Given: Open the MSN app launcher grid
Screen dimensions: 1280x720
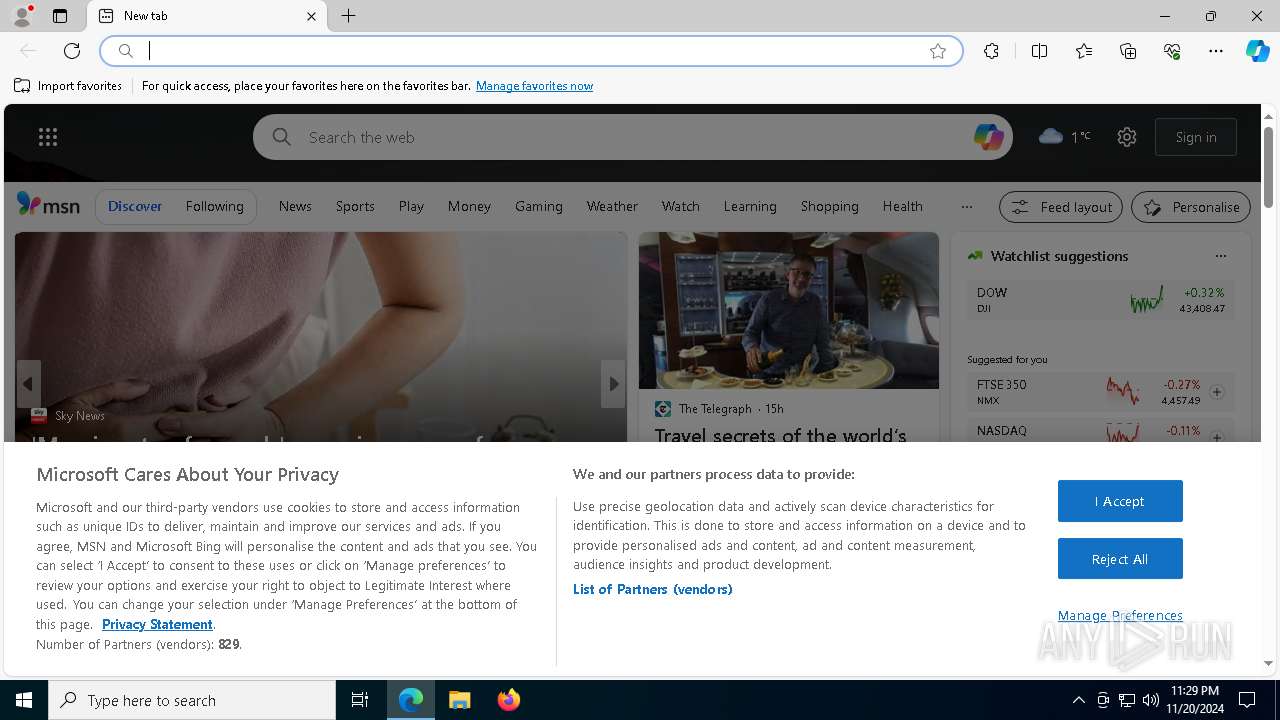Looking at the screenshot, I should [x=48, y=137].
